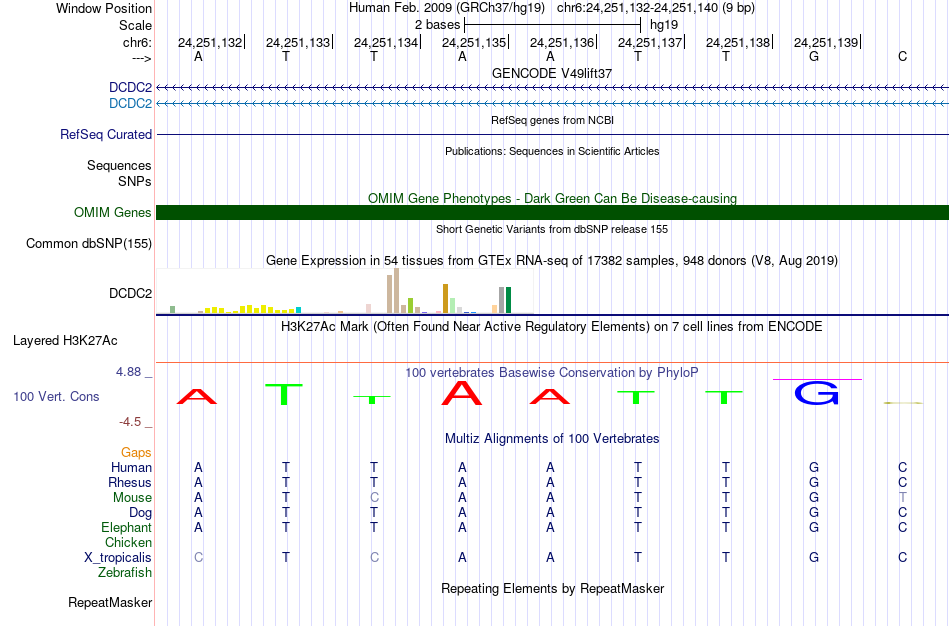Select the Rhesus species row label

pos(130,482)
